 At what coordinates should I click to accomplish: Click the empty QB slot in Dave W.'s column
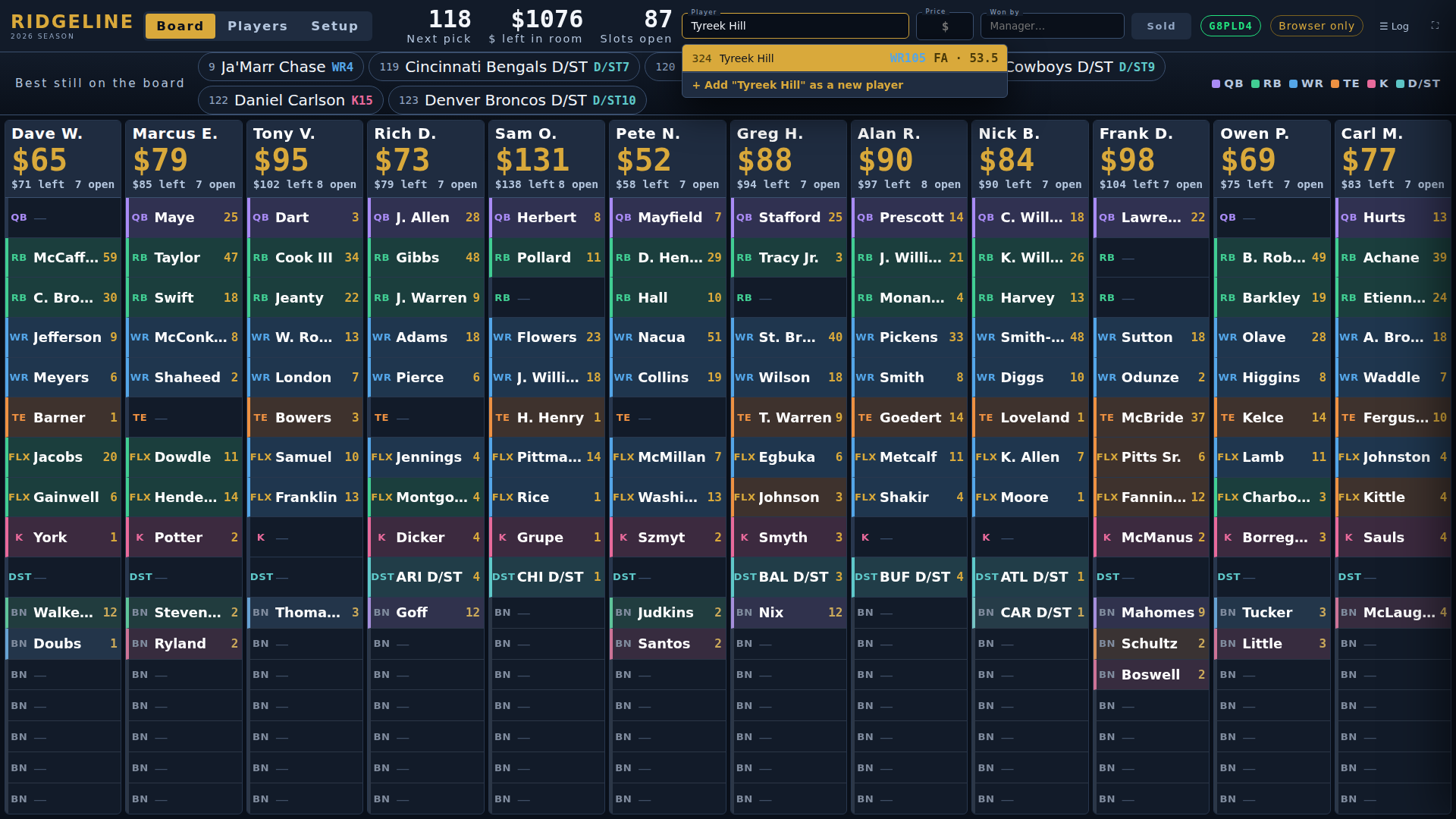point(63,218)
